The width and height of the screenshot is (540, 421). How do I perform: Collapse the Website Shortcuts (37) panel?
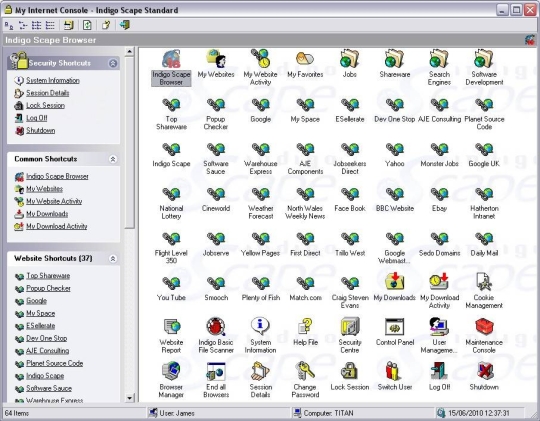[x=113, y=259]
